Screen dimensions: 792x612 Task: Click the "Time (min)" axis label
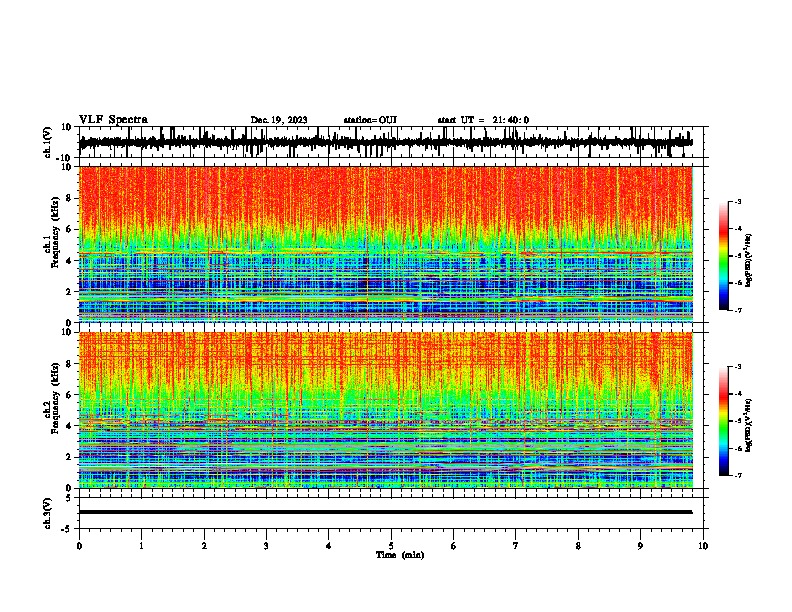[400, 555]
